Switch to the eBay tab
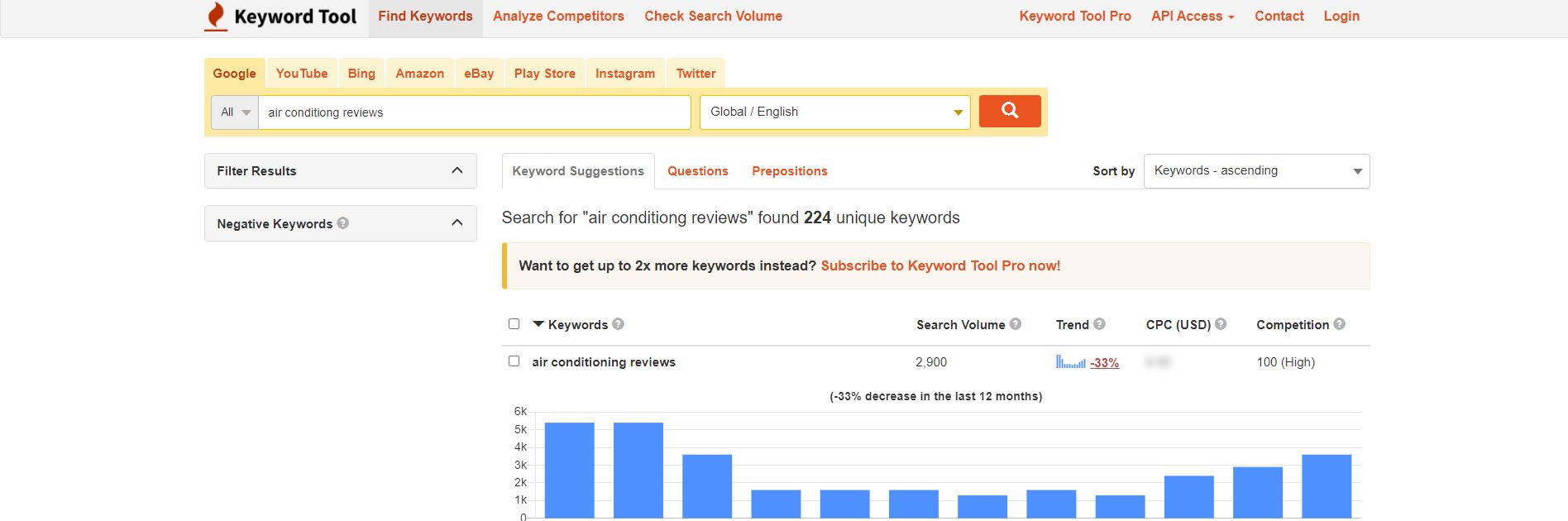1568x521 pixels. click(x=479, y=73)
